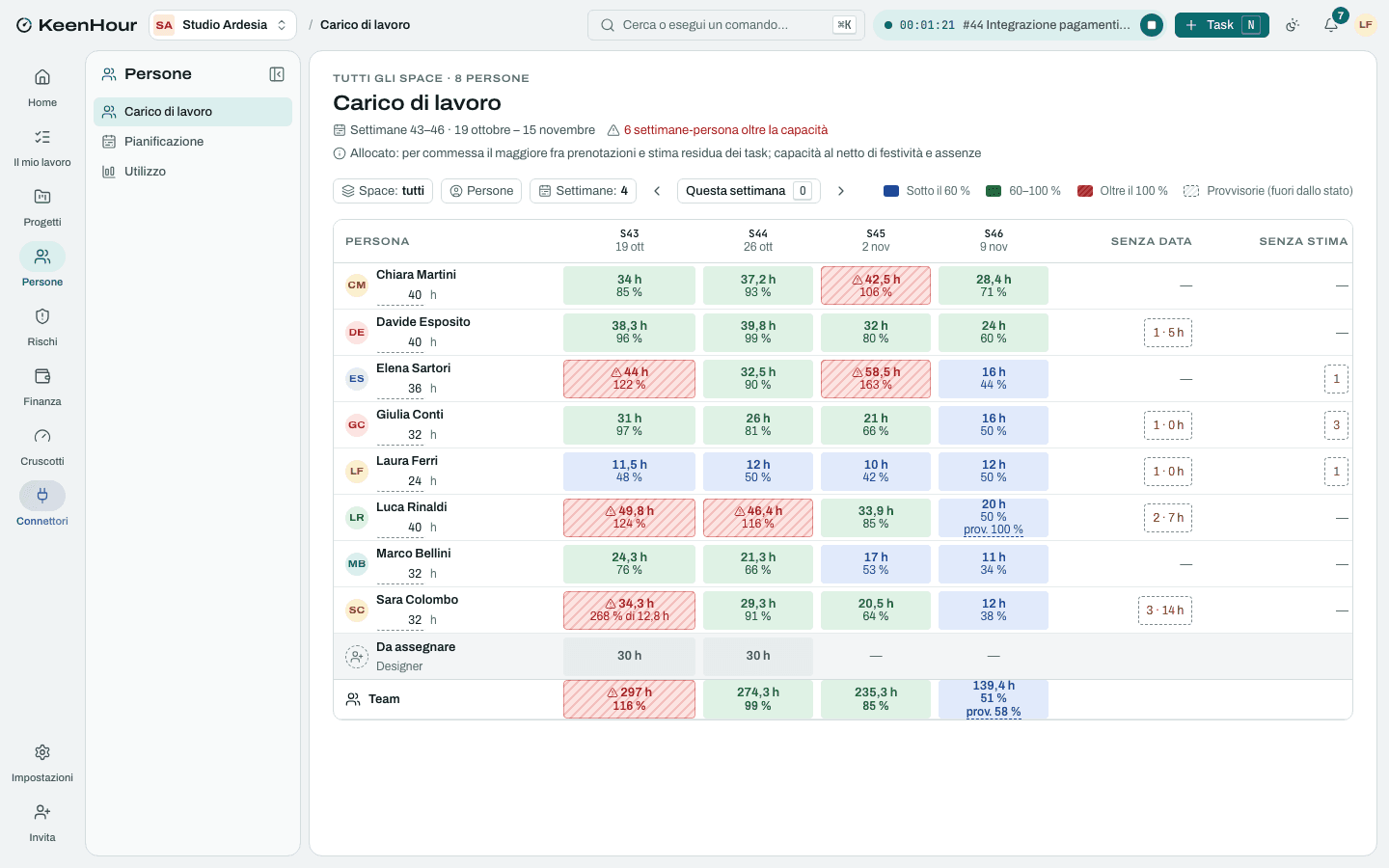The width and height of the screenshot is (1389, 868).
Task: Click the Sotto il 60 % legend swatch
Action: tap(891, 191)
